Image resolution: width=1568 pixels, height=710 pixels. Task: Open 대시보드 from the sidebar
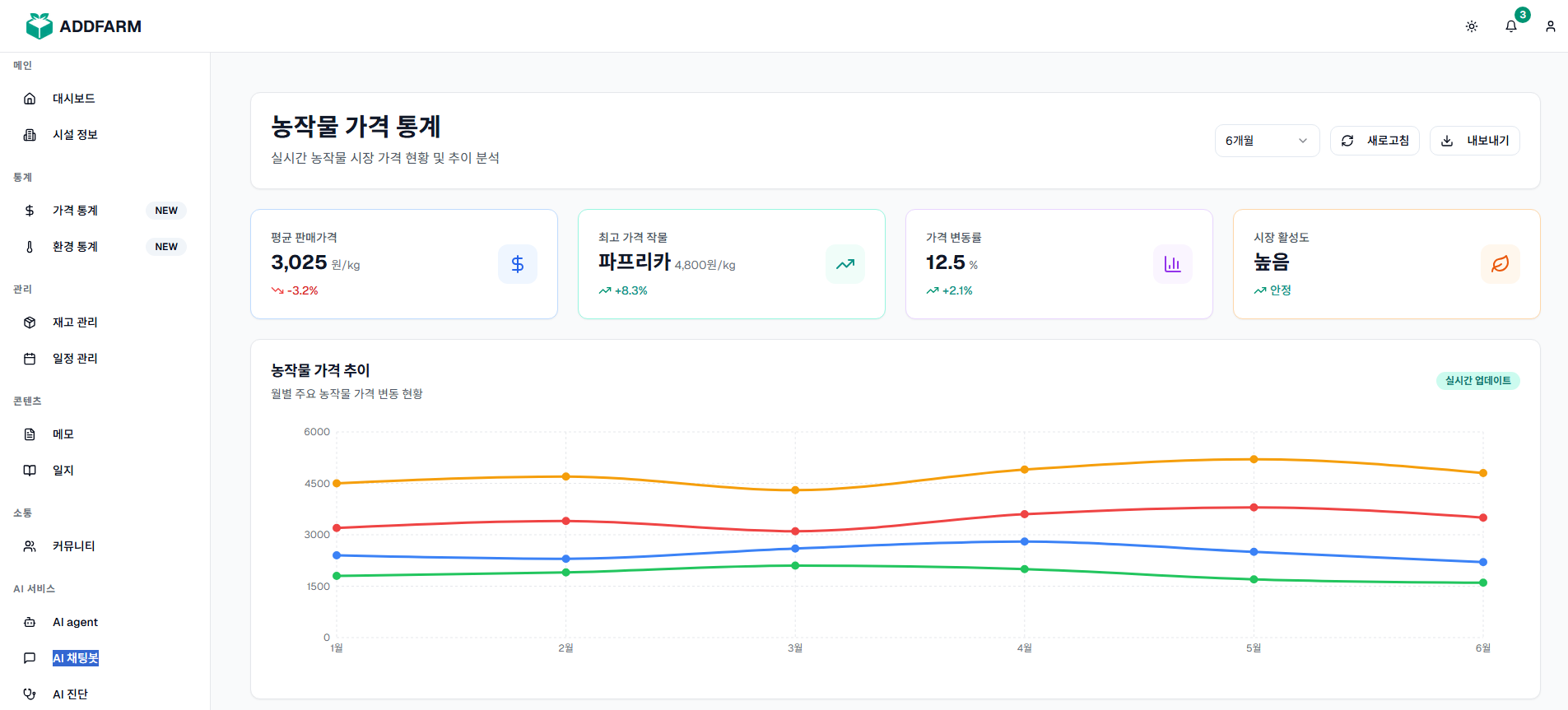74,99
